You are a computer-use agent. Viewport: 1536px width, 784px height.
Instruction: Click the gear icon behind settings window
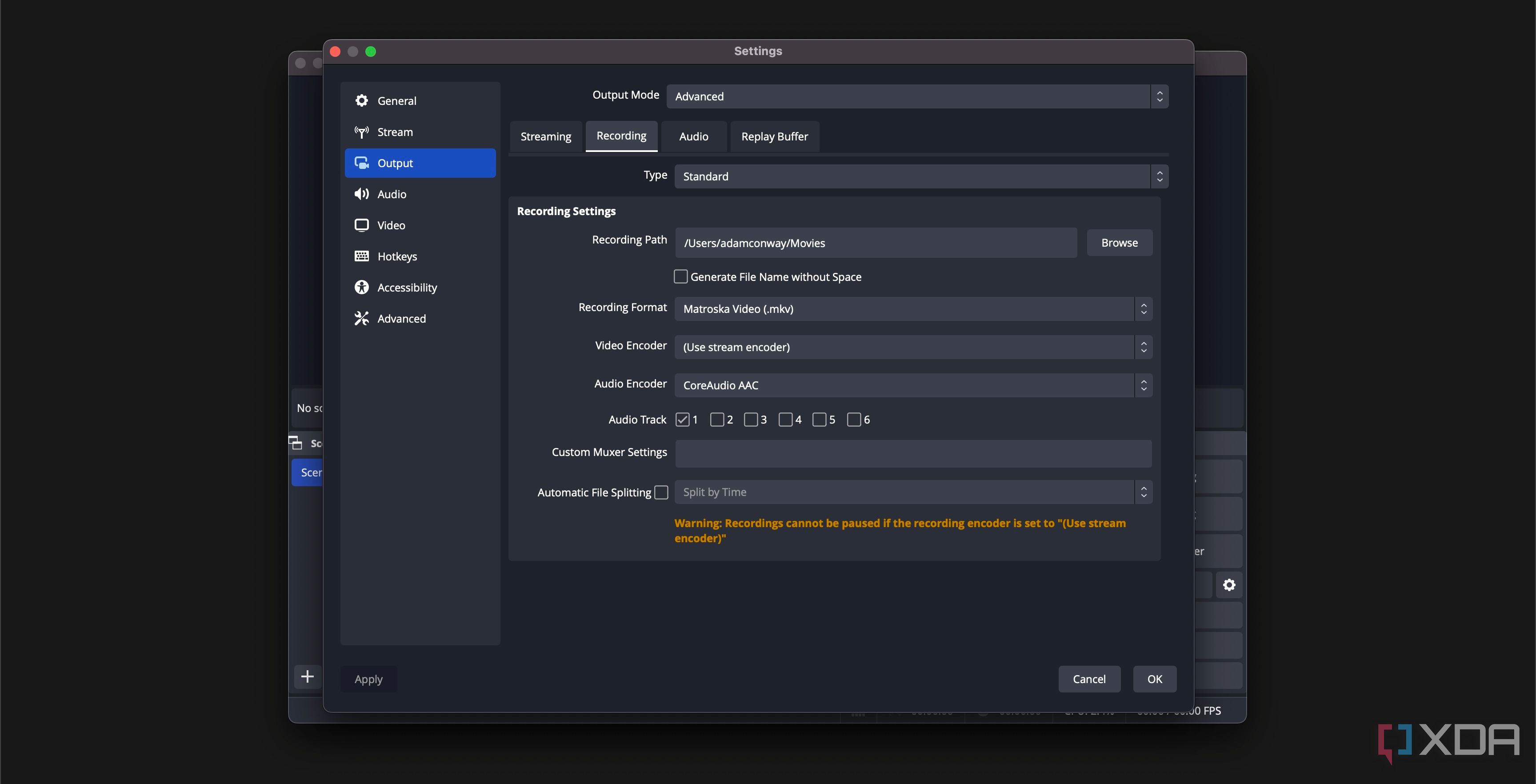(x=1229, y=585)
